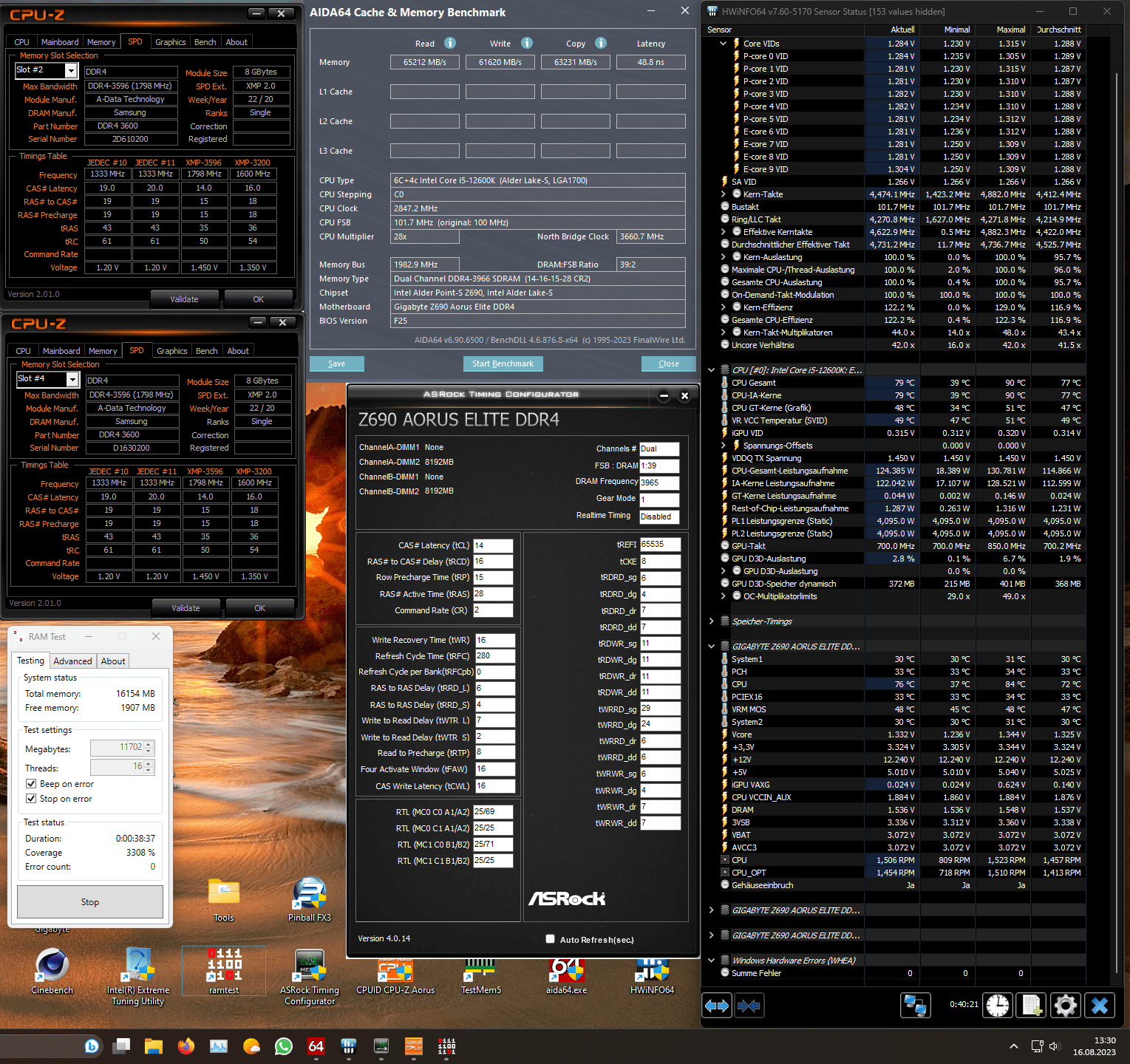Screen dimensions: 1130x1064
Task: Collapse Windows Hardware Errors (WHEA) section
Action: coord(712,961)
